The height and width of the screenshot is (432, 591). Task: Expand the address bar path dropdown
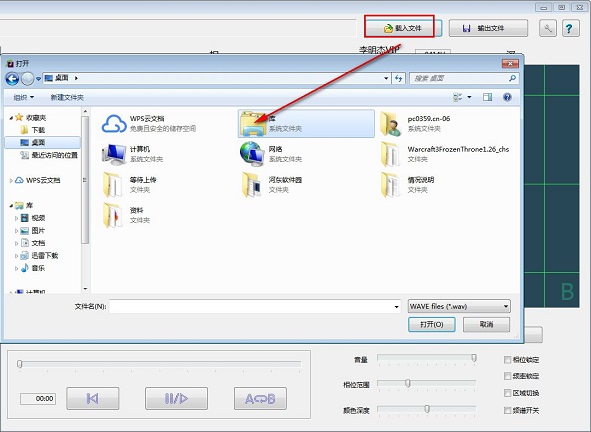pyautogui.click(x=386, y=78)
